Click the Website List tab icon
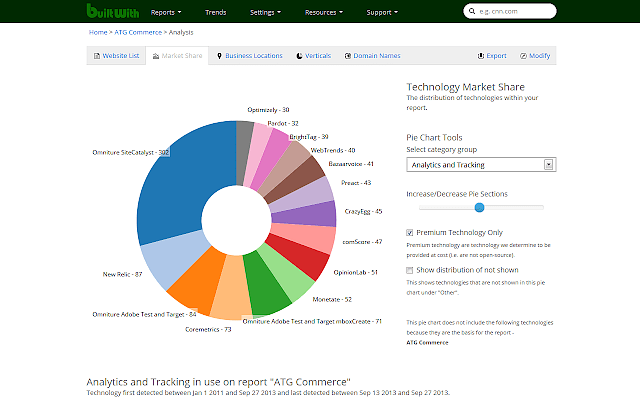 [97, 56]
